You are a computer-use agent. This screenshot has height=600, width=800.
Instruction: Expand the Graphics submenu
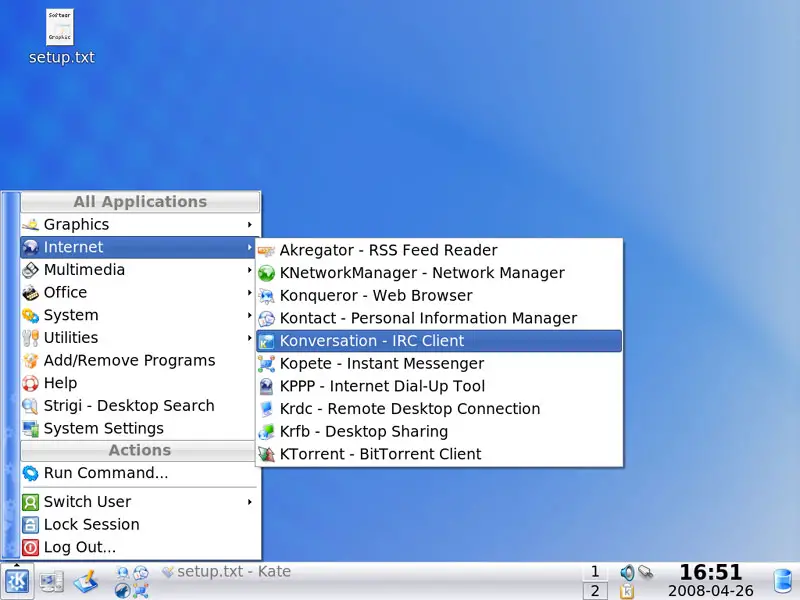(140, 224)
